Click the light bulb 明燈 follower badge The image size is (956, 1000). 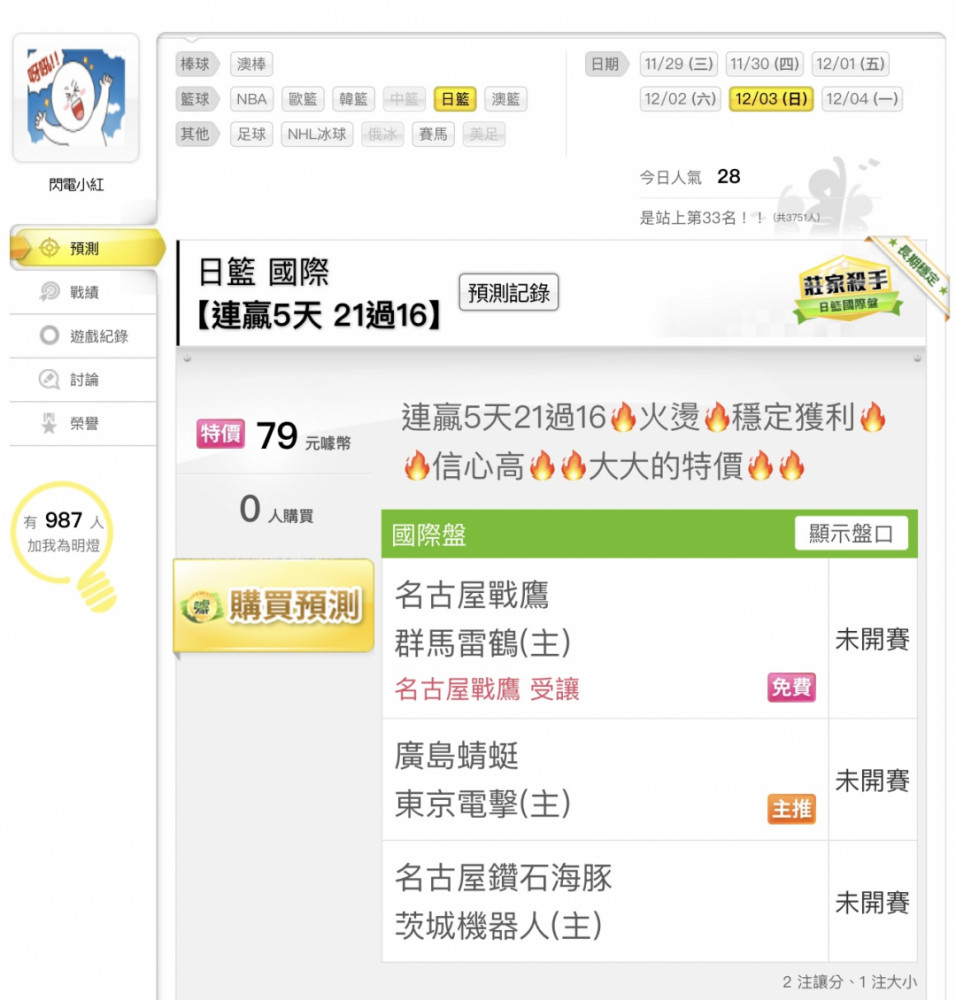[x=64, y=544]
